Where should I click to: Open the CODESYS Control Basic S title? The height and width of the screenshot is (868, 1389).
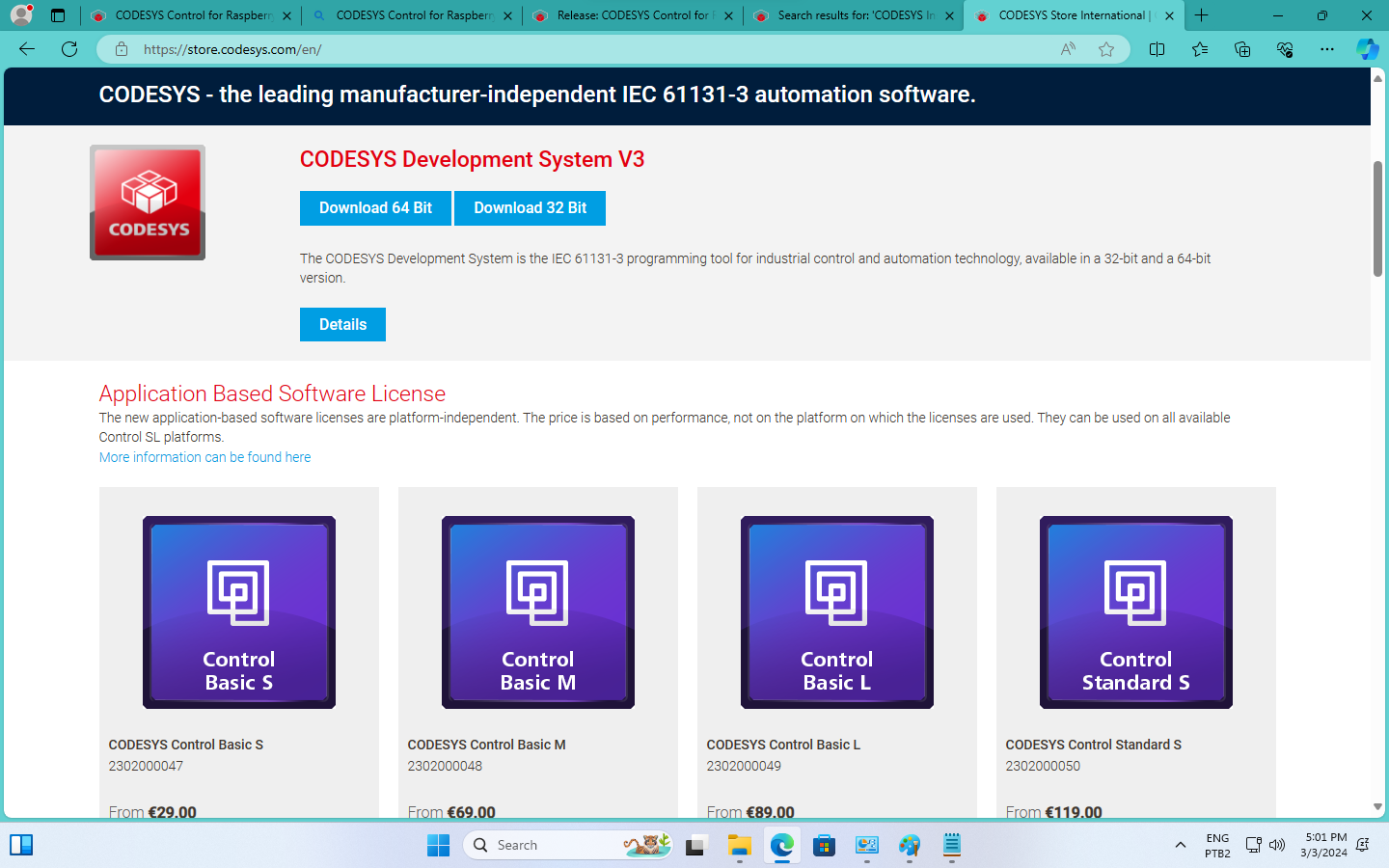point(186,745)
